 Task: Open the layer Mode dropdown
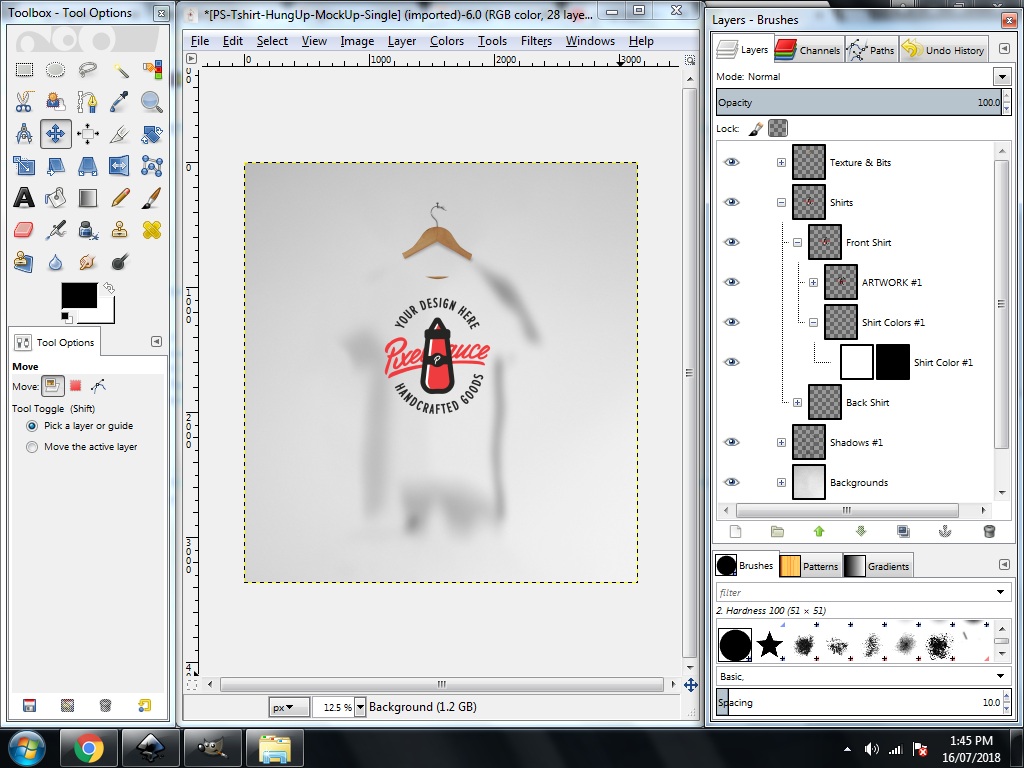point(1002,77)
